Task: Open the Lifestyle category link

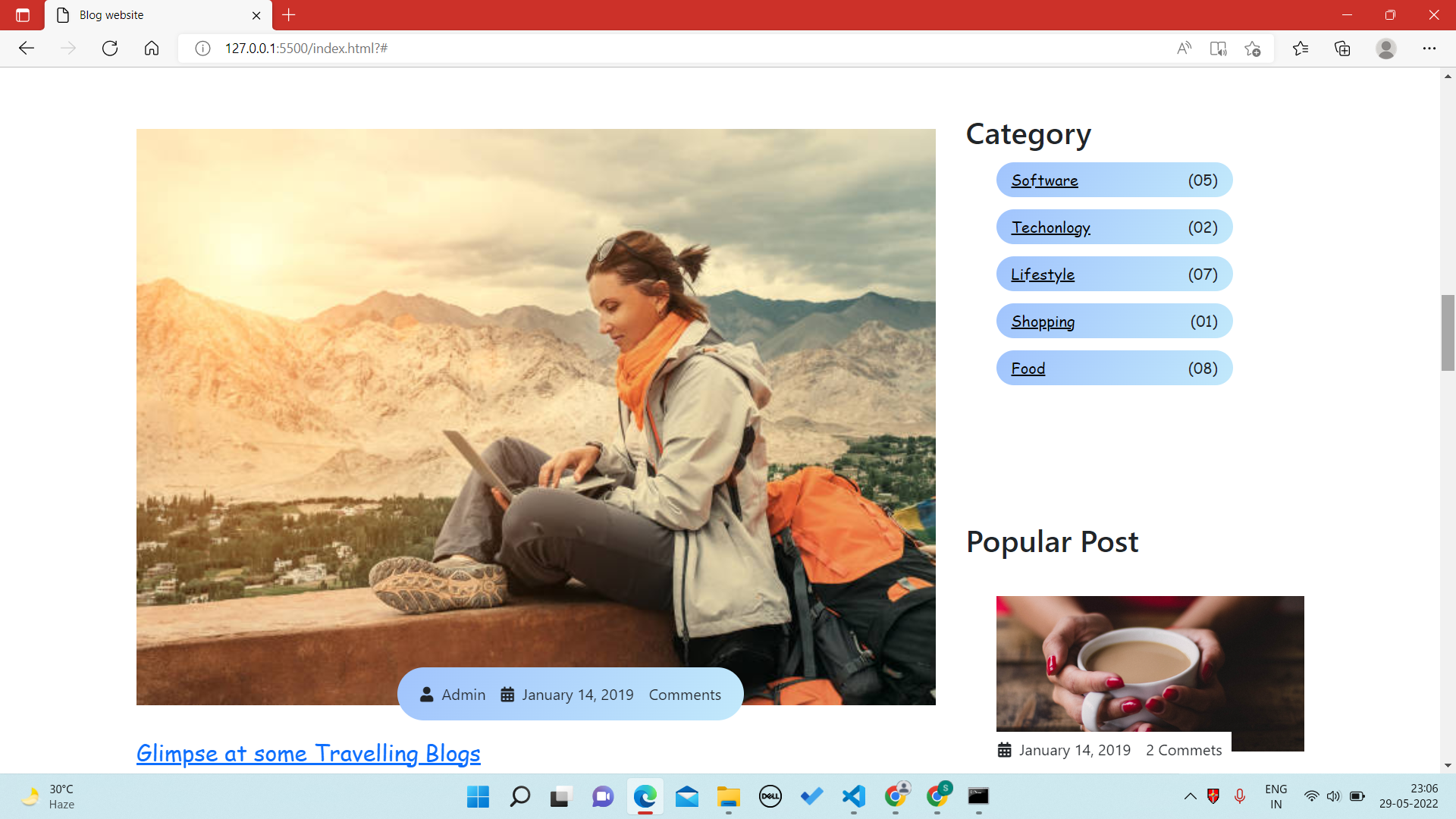Action: point(1042,275)
